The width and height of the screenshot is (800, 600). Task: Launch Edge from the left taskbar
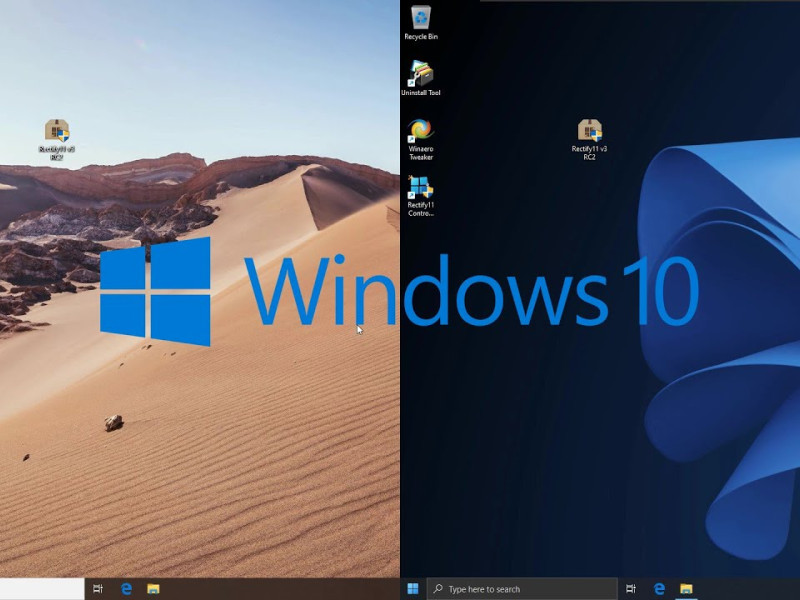pyautogui.click(x=126, y=589)
